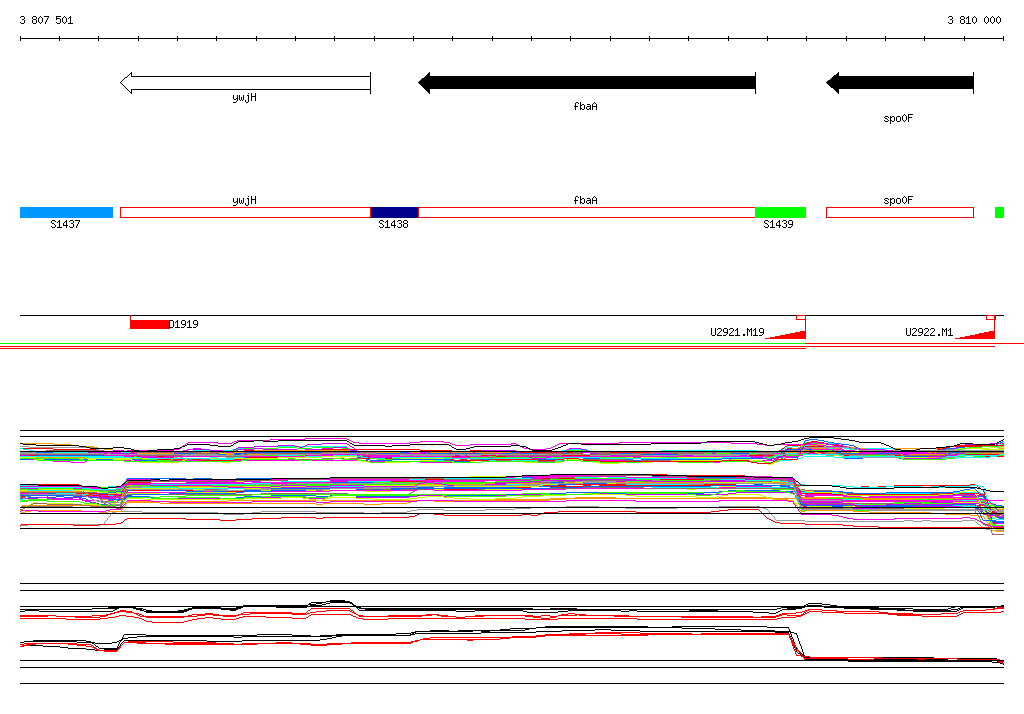Viewport: 1024px width, 714px height.
Task: Select the dark blue S1438 segment
Action: point(394,212)
